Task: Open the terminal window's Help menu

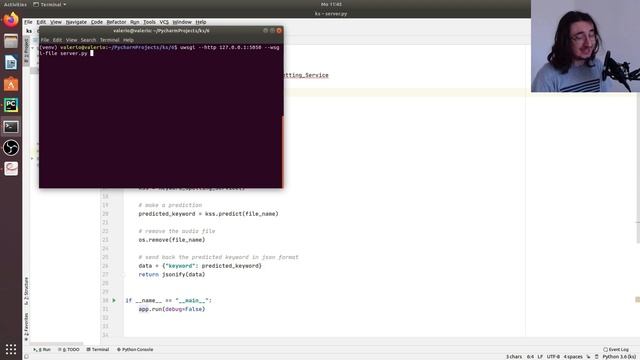Action: pyautogui.click(x=128, y=40)
